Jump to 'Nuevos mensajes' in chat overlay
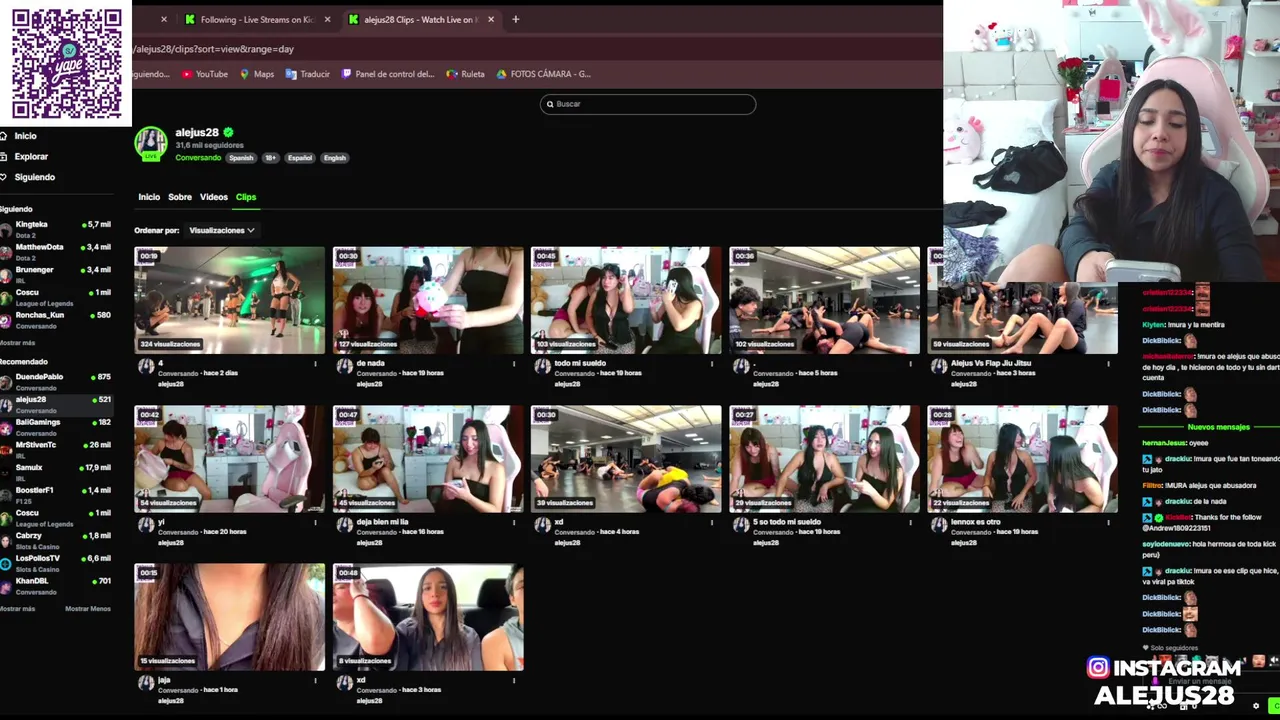The image size is (1280, 720). (1218, 427)
